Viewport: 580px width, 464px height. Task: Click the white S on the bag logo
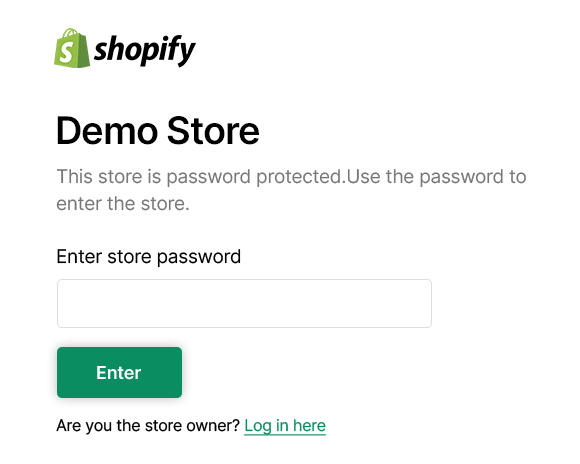coord(67,52)
